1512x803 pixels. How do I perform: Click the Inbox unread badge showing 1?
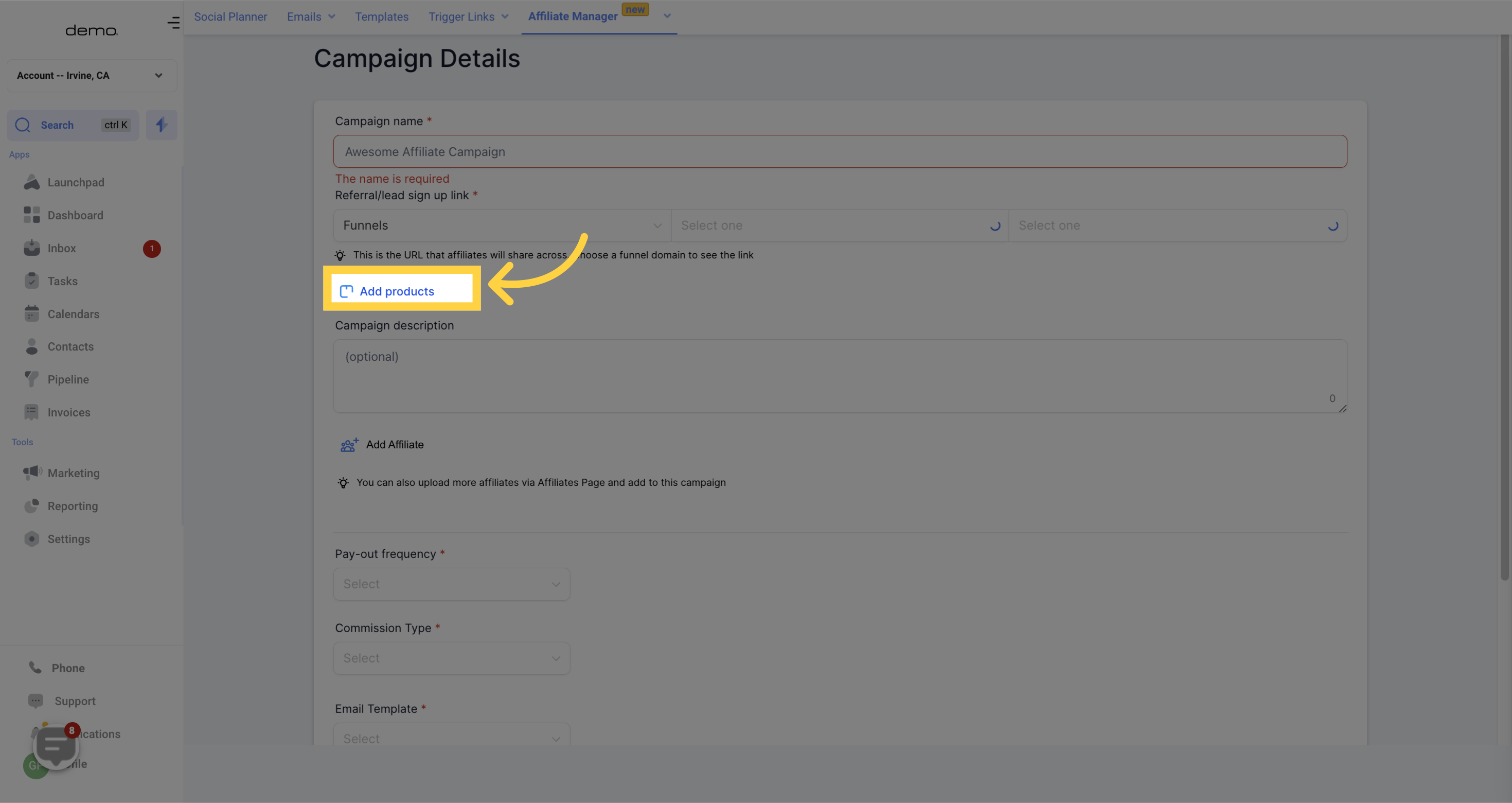(x=152, y=249)
